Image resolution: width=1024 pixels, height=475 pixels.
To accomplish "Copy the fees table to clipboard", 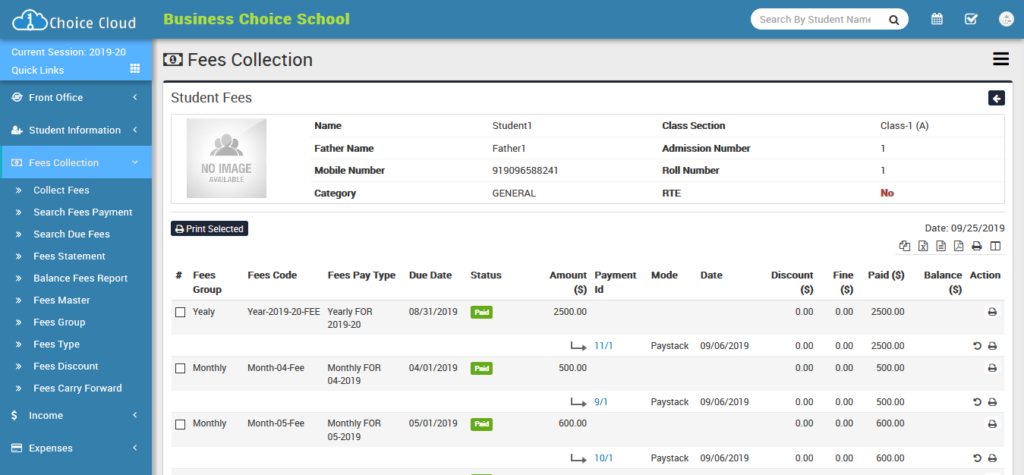I will tap(904, 246).
